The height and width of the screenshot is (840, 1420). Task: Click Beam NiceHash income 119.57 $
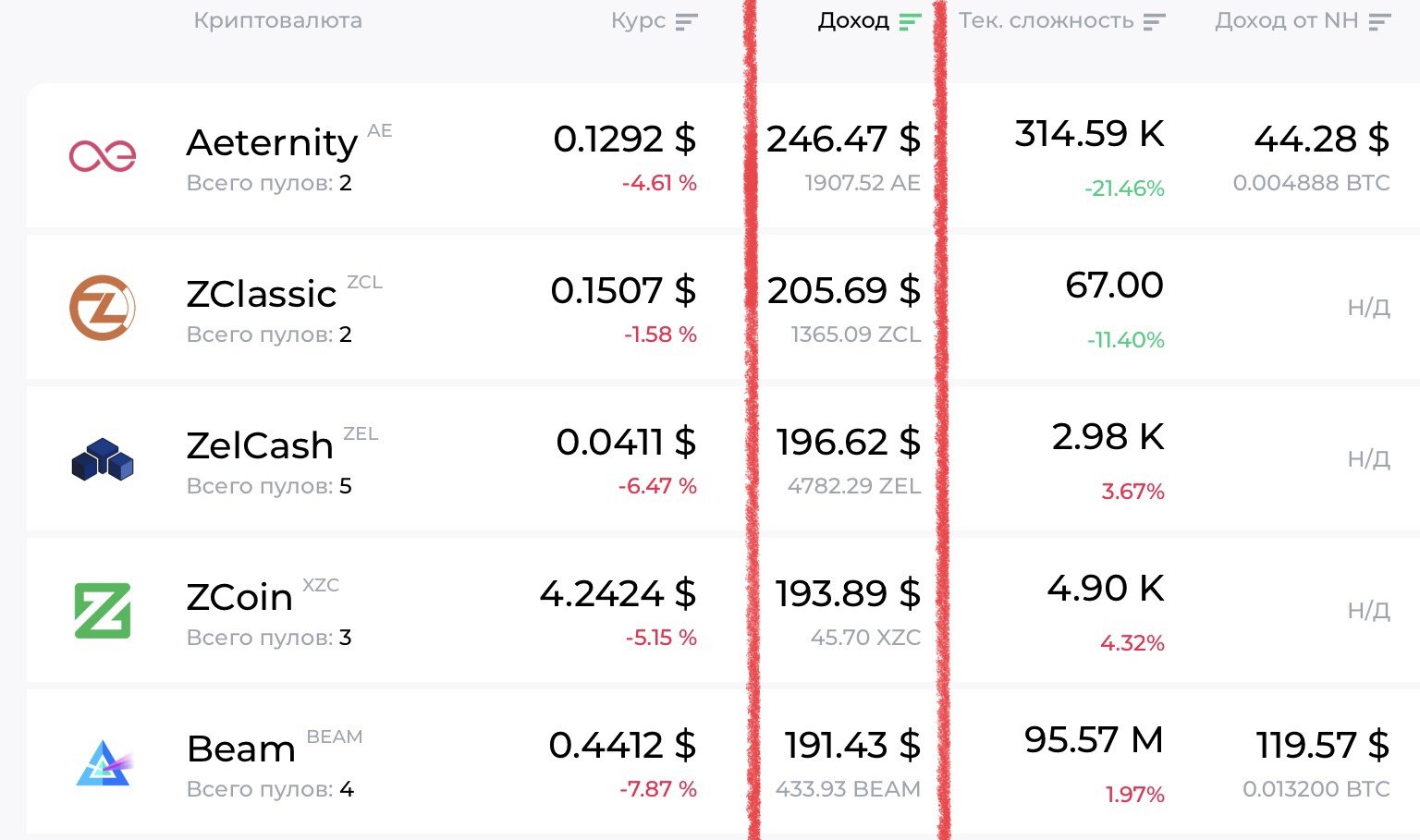click(1322, 745)
